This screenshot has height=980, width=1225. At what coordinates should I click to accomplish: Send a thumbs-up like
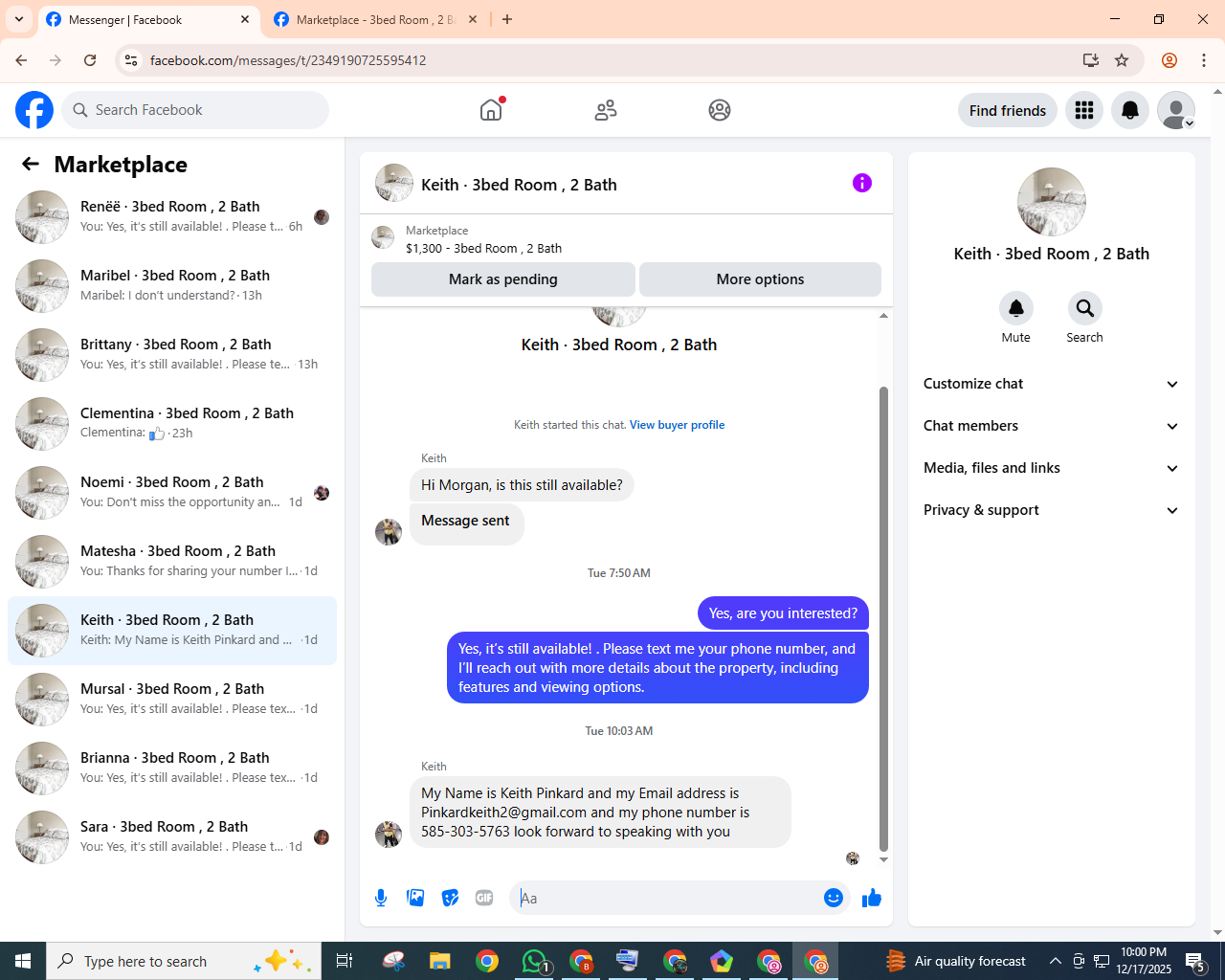pos(872,898)
